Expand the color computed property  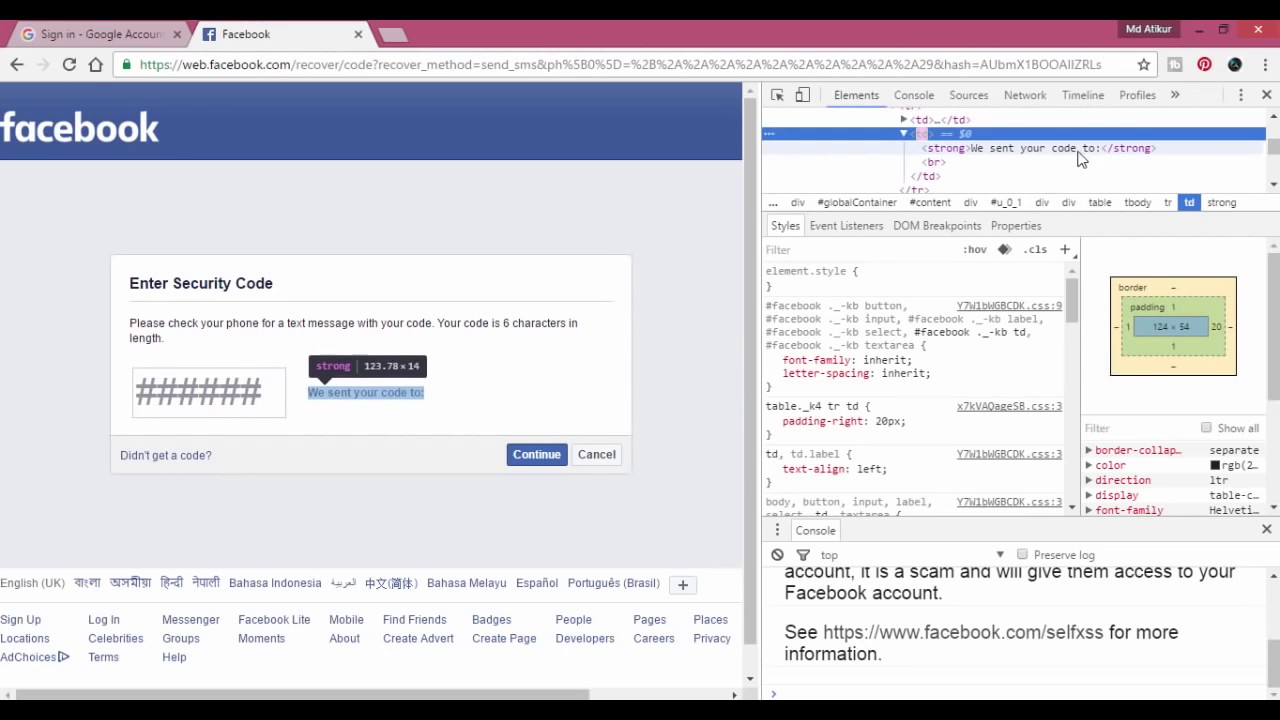click(1089, 466)
